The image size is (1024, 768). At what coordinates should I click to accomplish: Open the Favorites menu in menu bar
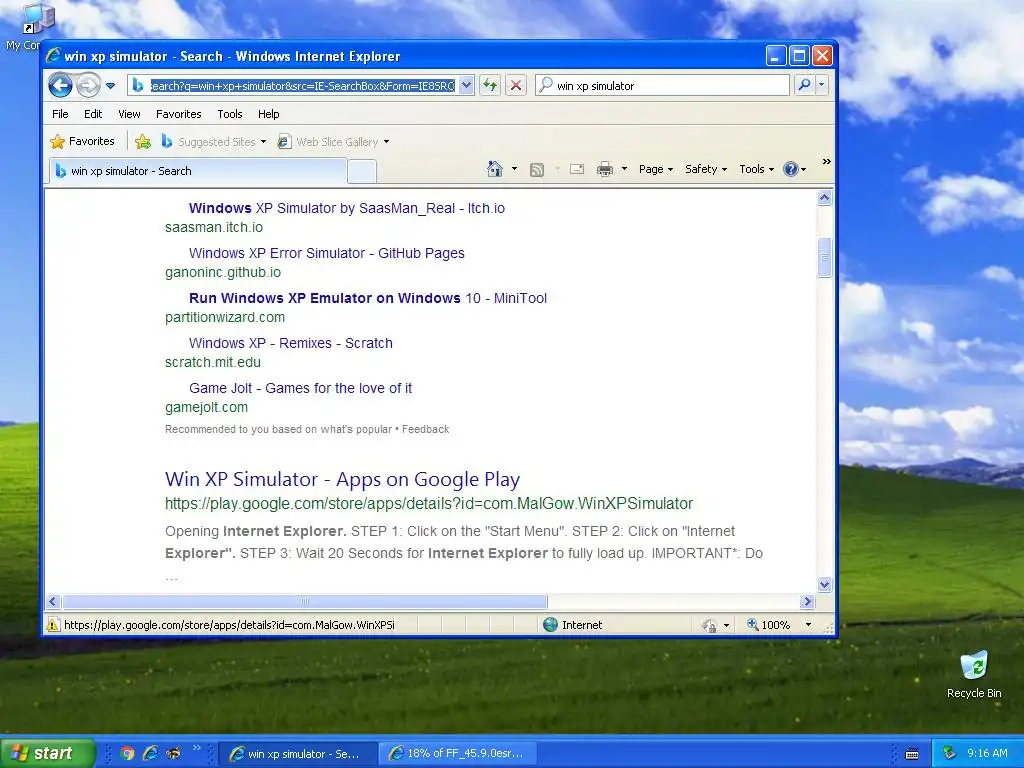[x=178, y=114]
